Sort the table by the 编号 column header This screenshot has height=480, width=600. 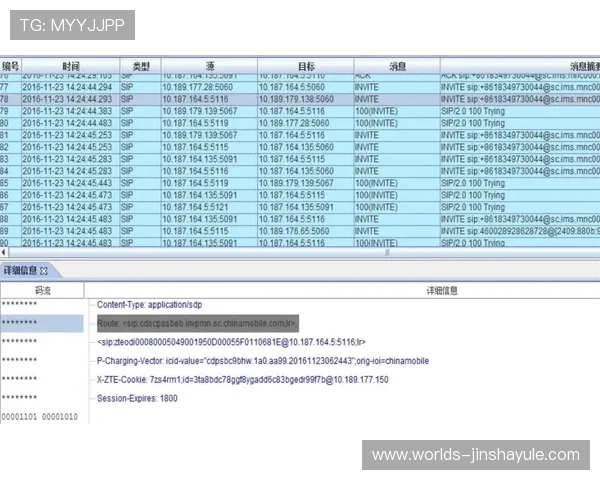pyautogui.click(x=10, y=66)
